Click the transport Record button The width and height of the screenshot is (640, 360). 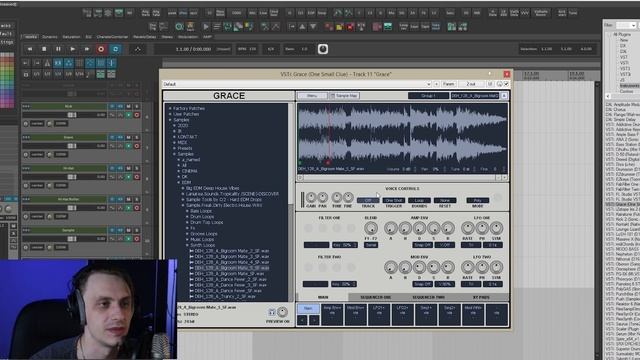click(101, 49)
